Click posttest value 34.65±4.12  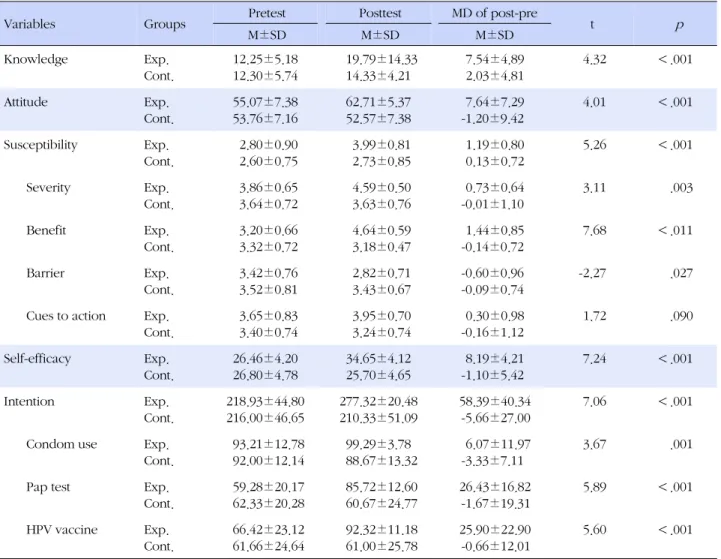coord(378,359)
